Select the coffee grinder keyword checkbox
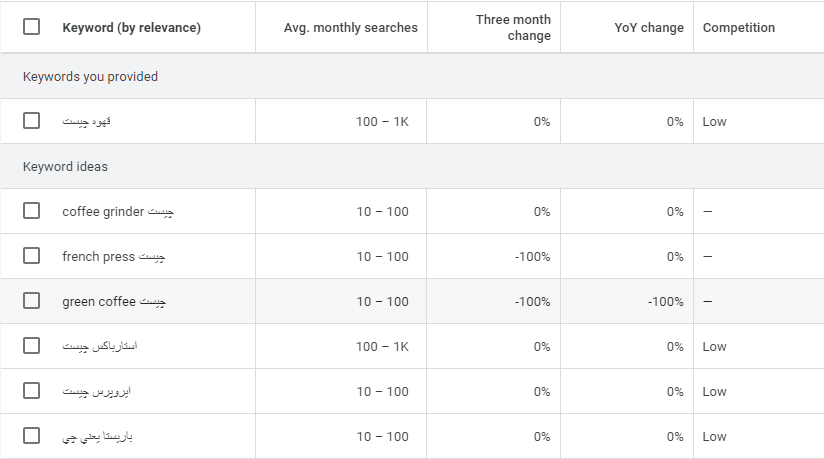 point(32,211)
